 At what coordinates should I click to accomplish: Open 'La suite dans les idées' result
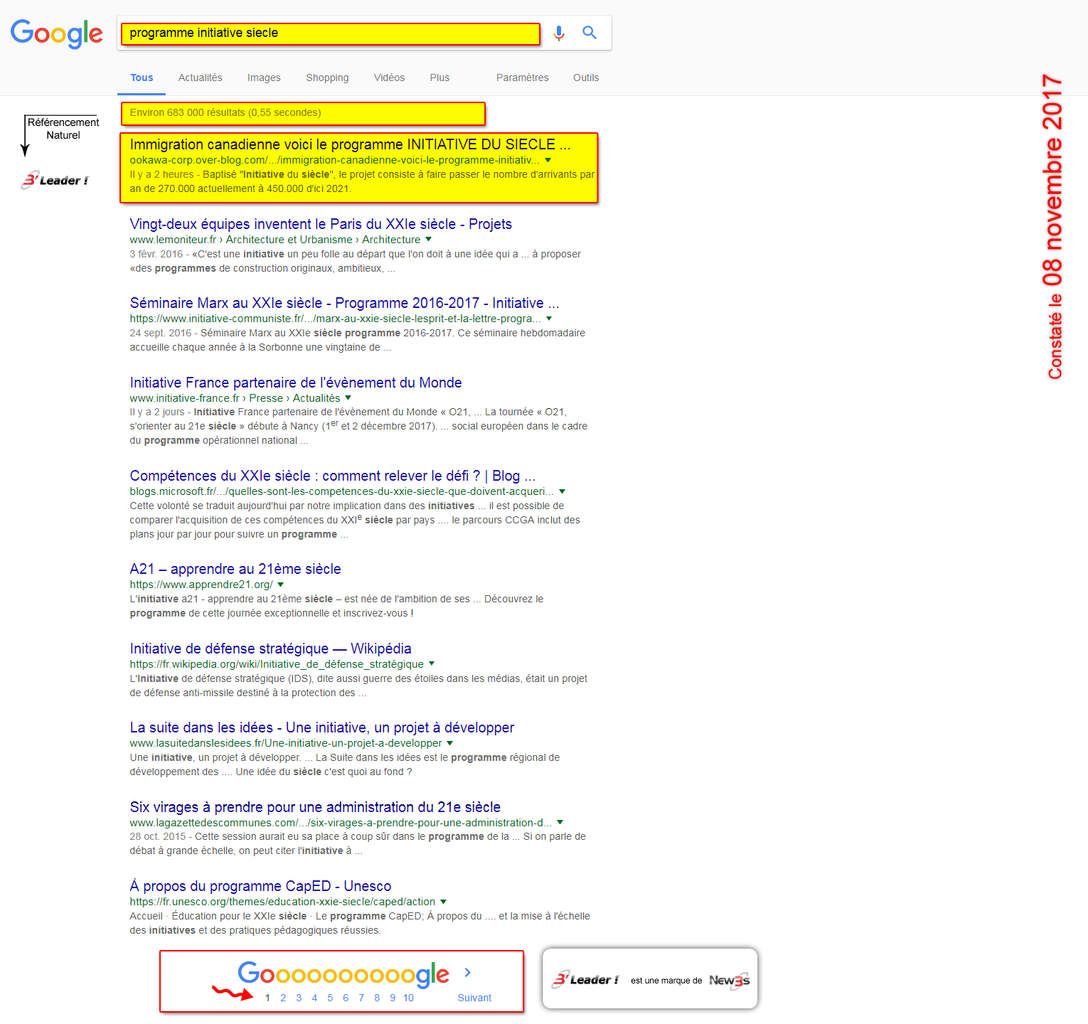tap(322, 727)
